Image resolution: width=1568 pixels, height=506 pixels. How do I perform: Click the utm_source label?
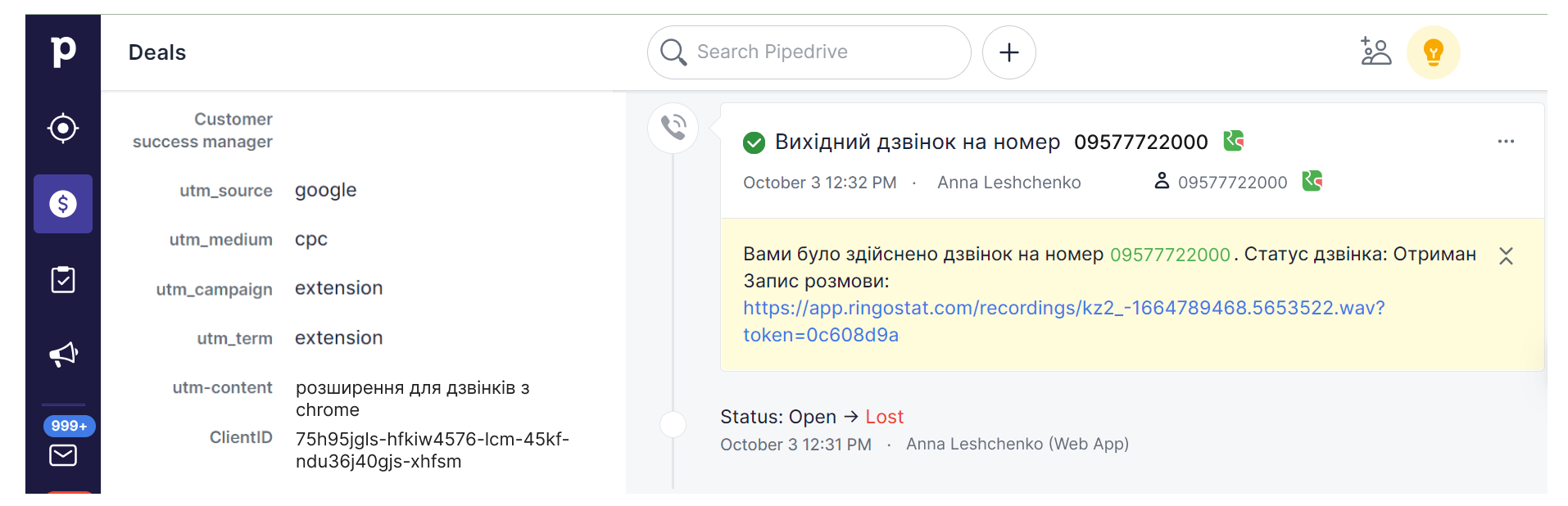226,191
